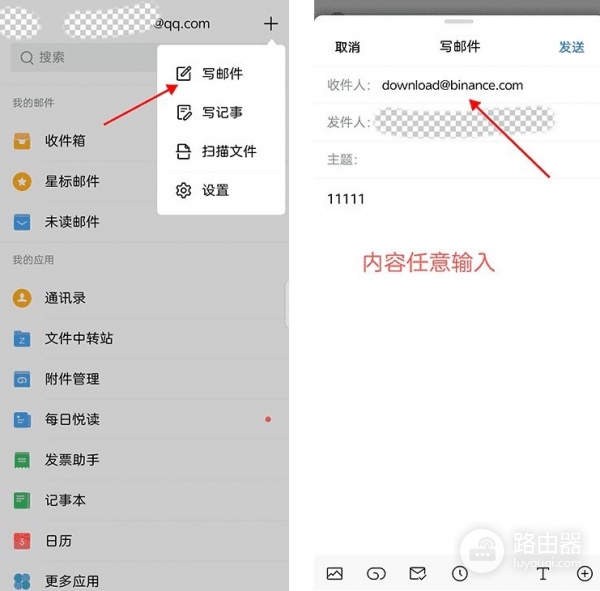Open 记事本 notebook
600x591 pixels.
(65, 501)
